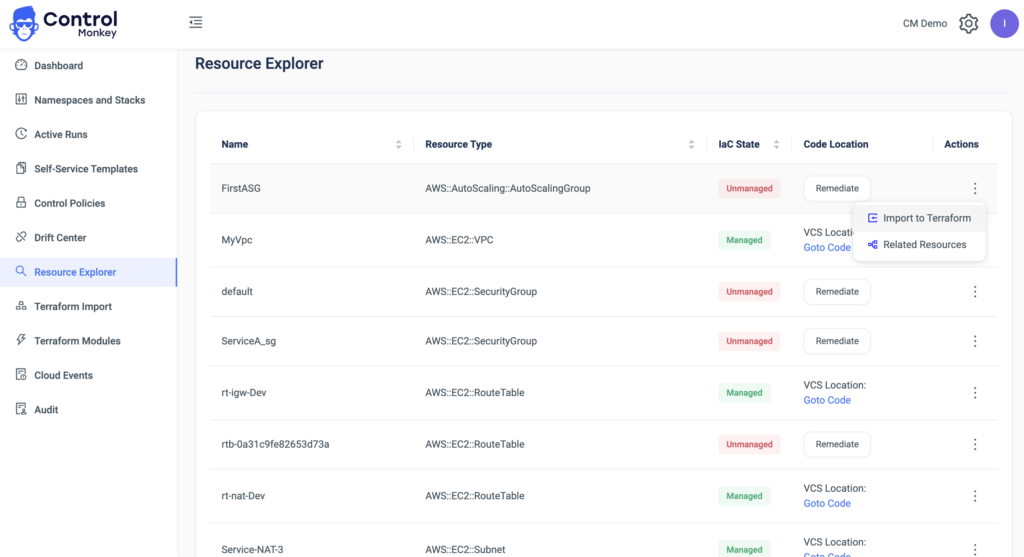Sort table by Name column arrows
This screenshot has width=1024, height=557.
tap(398, 144)
